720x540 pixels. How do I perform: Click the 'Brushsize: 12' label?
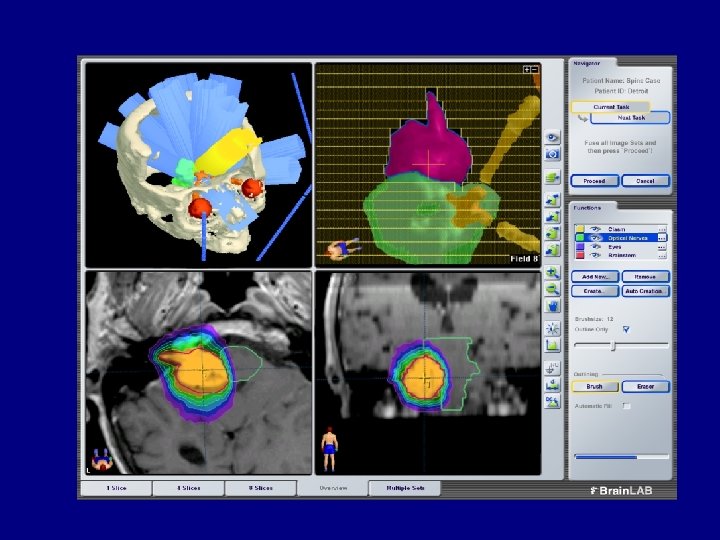pyautogui.click(x=594, y=319)
